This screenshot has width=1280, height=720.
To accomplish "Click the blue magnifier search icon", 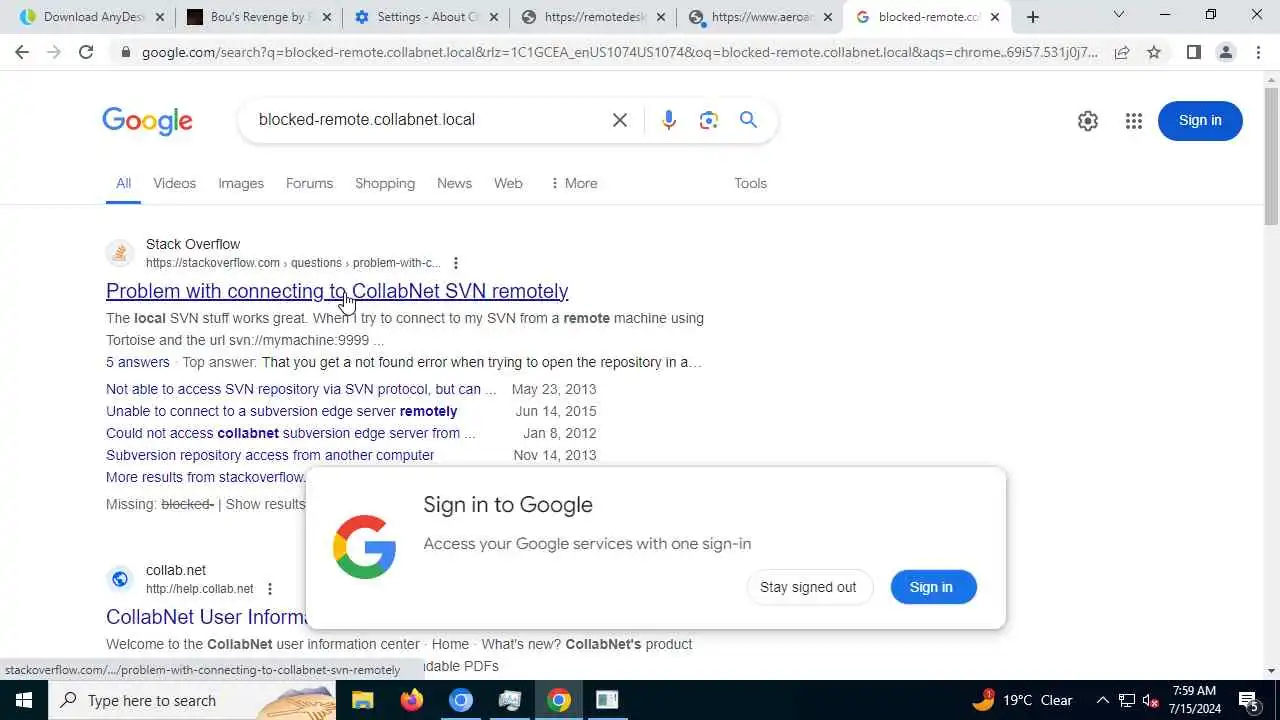I will 748,120.
